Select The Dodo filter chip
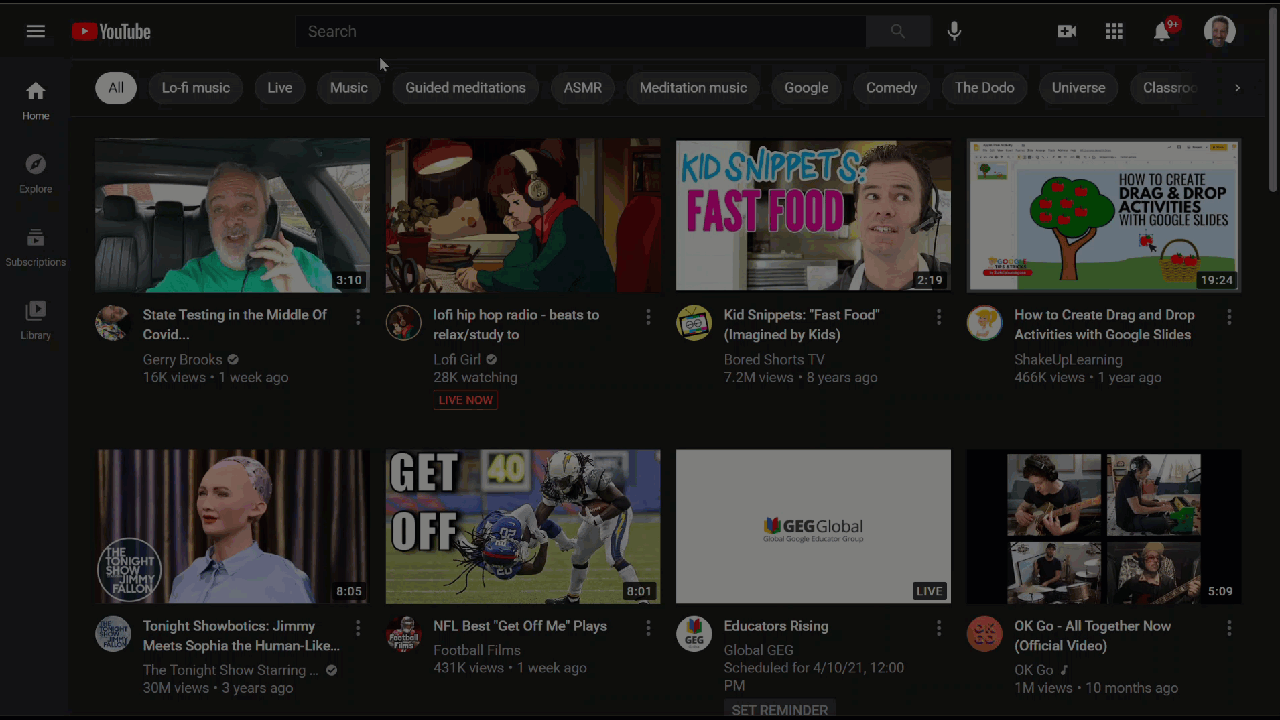This screenshot has width=1280, height=720. (984, 88)
